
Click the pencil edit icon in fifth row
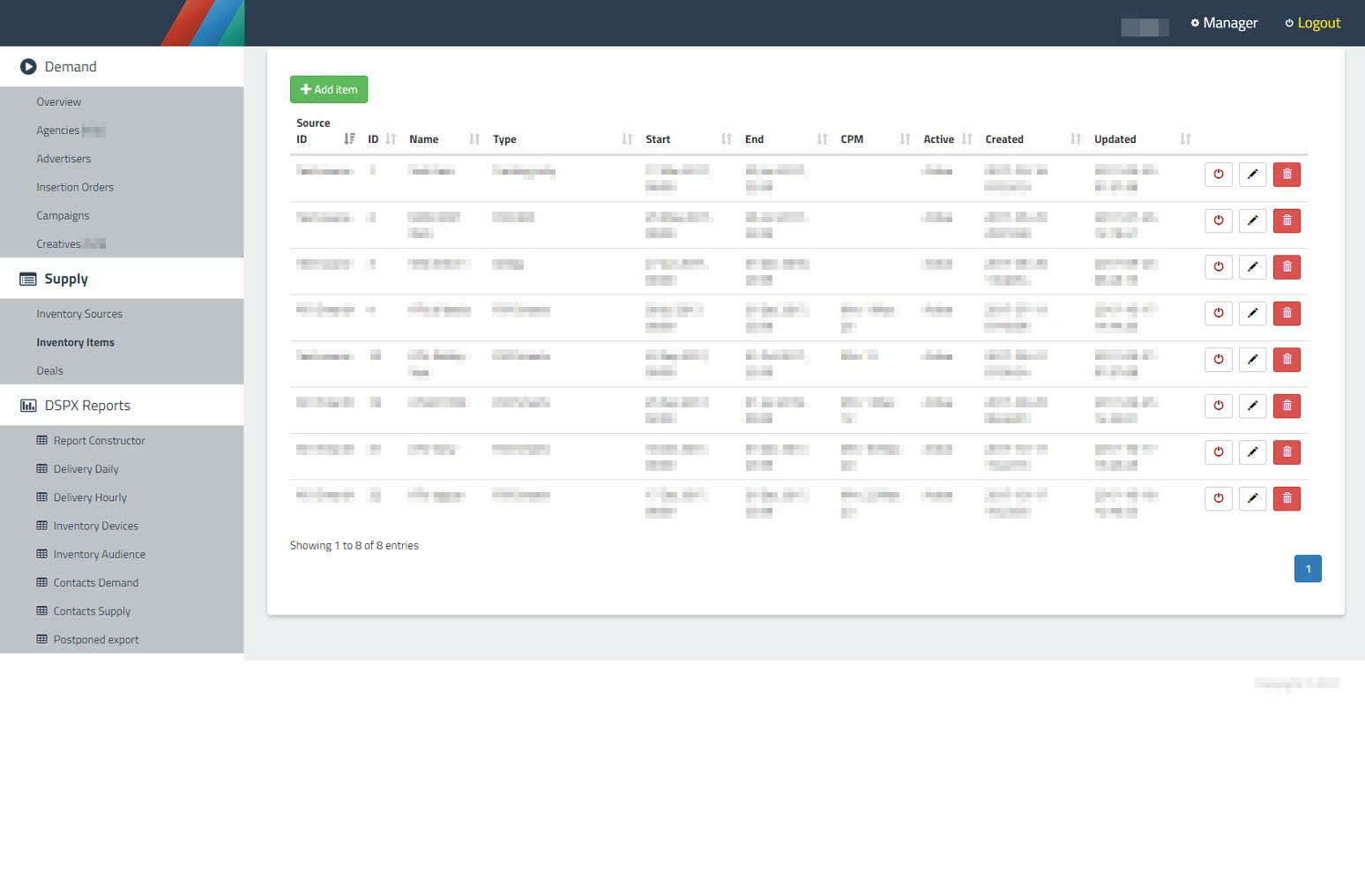coord(1252,360)
